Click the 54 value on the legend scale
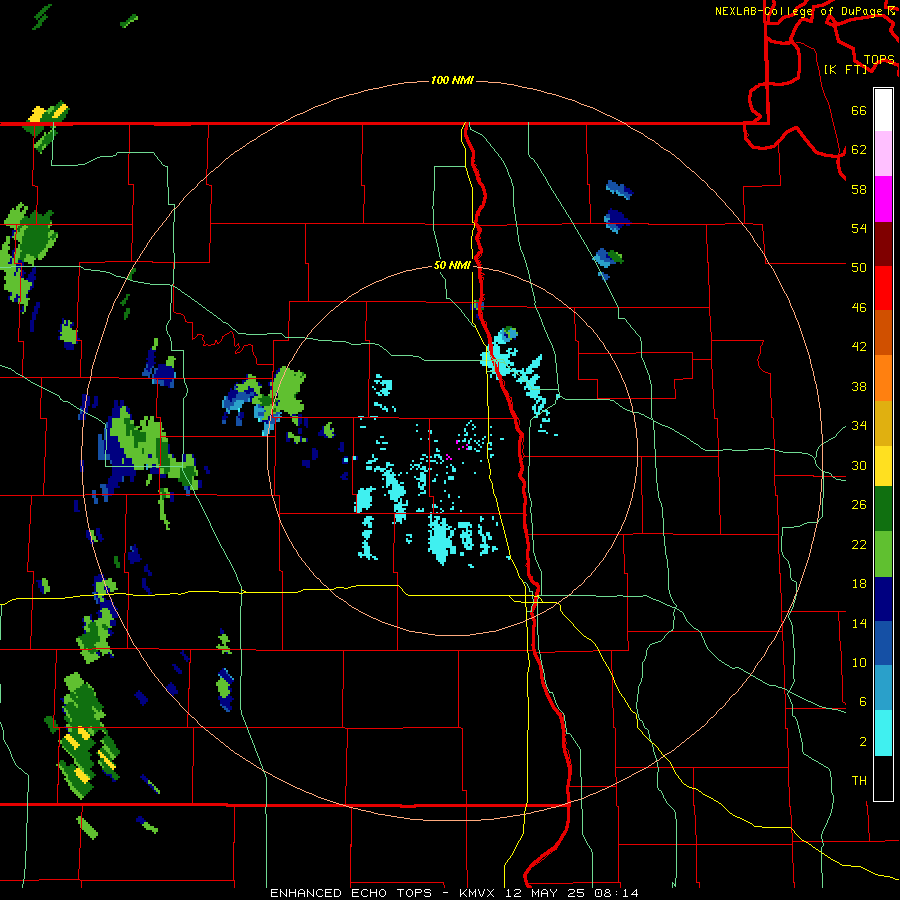Viewport: 900px width, 900px height. 859,228
